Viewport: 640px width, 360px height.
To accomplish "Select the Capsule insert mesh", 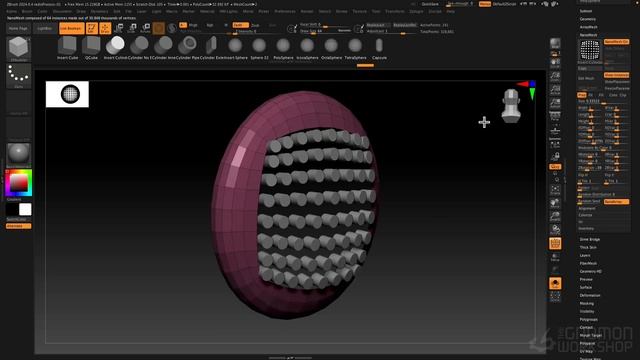I will coord(379,48).
